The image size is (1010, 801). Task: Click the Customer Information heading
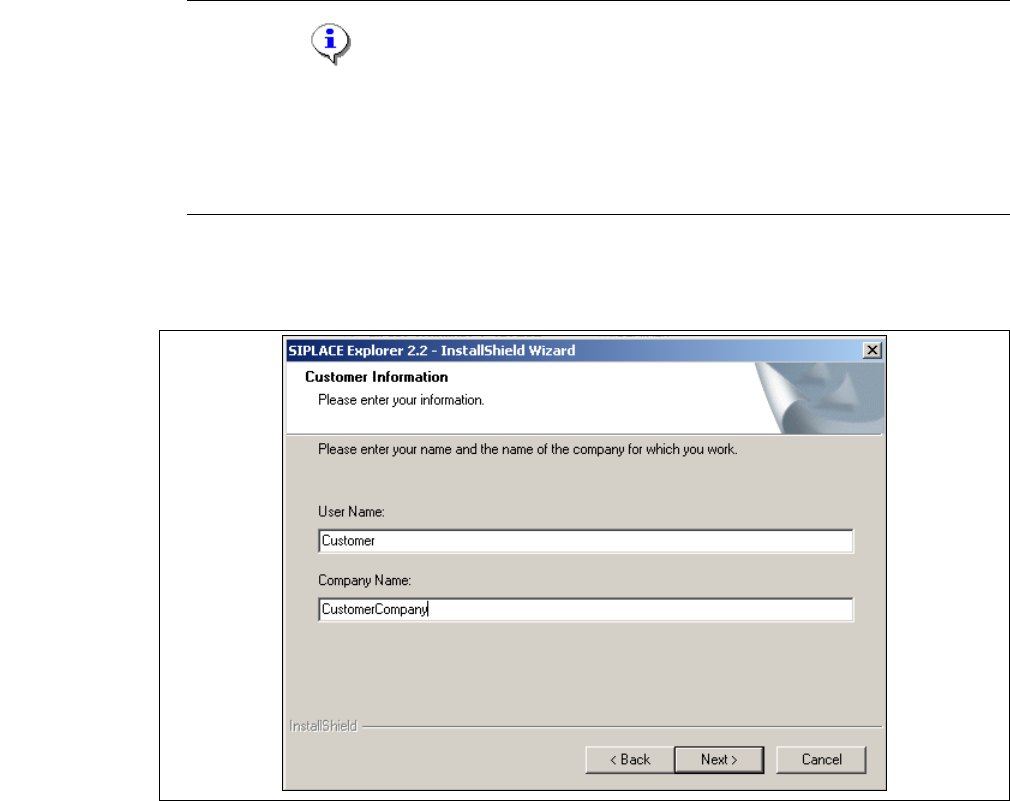pos(376,377)
